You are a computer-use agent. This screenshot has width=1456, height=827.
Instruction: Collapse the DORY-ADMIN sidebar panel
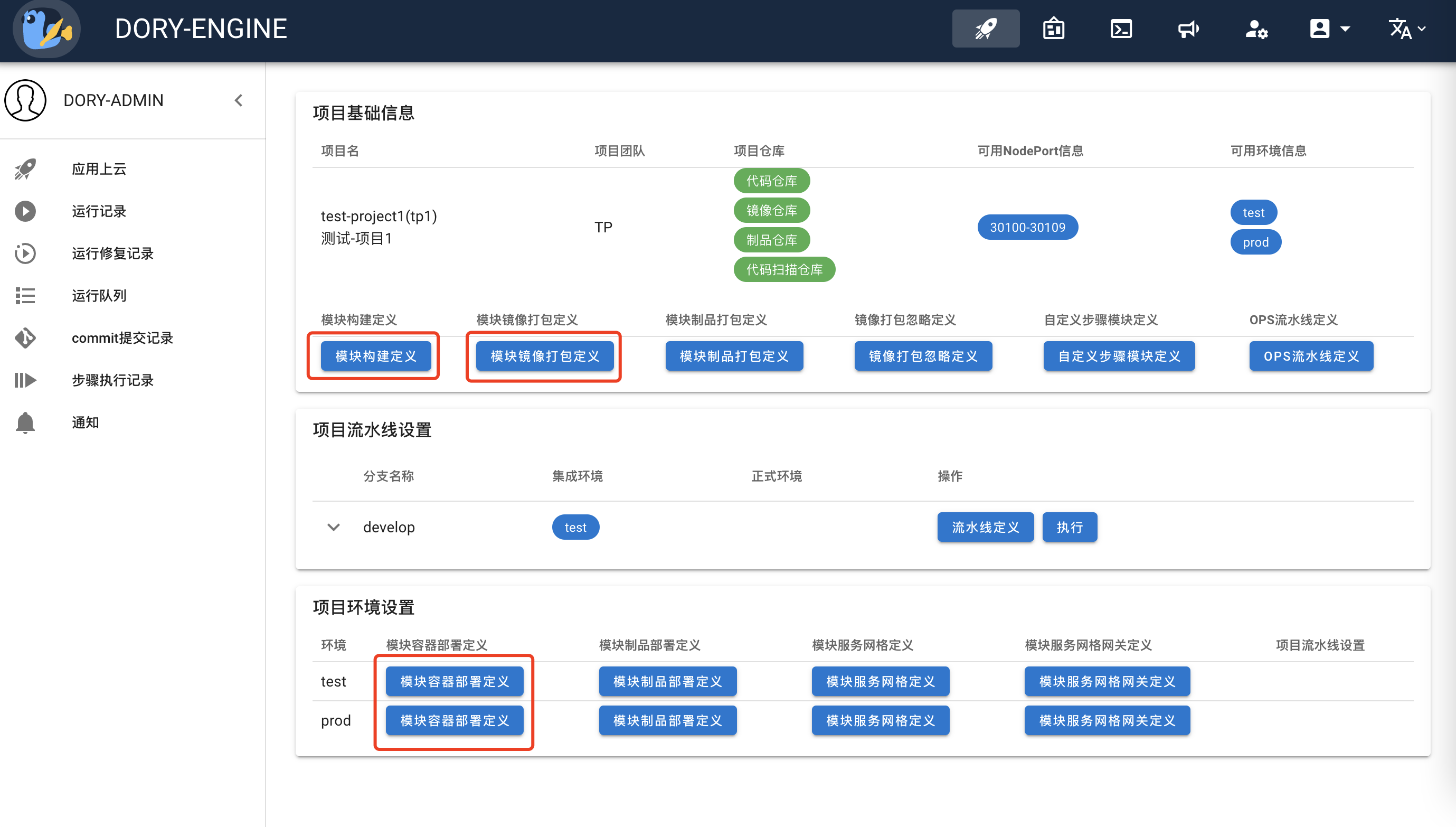(x=239, y=100)
